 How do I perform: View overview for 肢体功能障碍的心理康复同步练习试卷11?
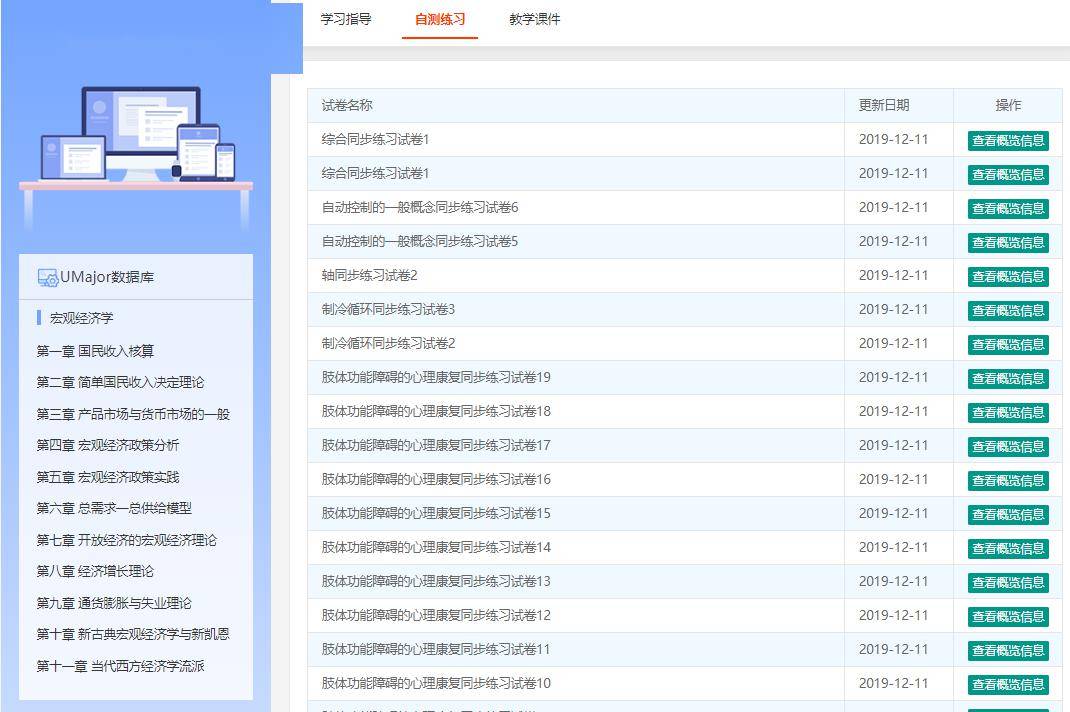pos(1008,651)
